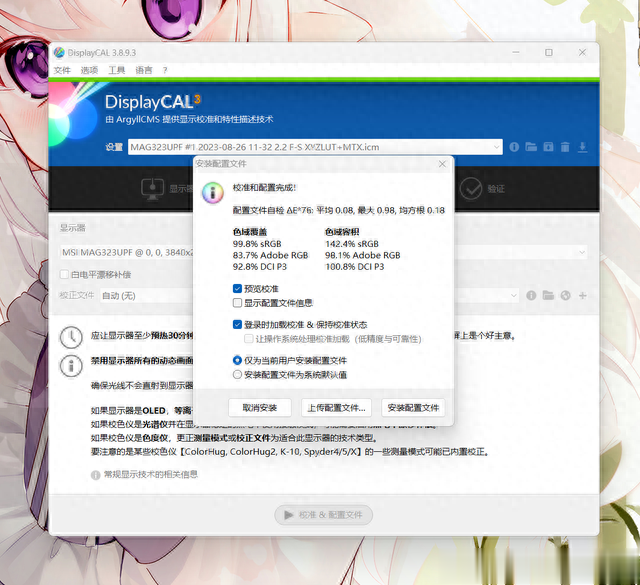Select 仅为当前用户安装配置文件 radio button
The height and width of the screenshot is (585, 640).
tap(237, 360)
